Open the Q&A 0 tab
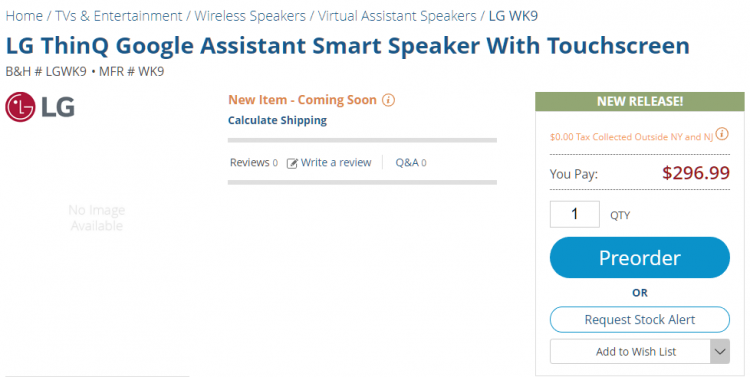This screenshot has height=377, width=750. click(x=411, y=163)
